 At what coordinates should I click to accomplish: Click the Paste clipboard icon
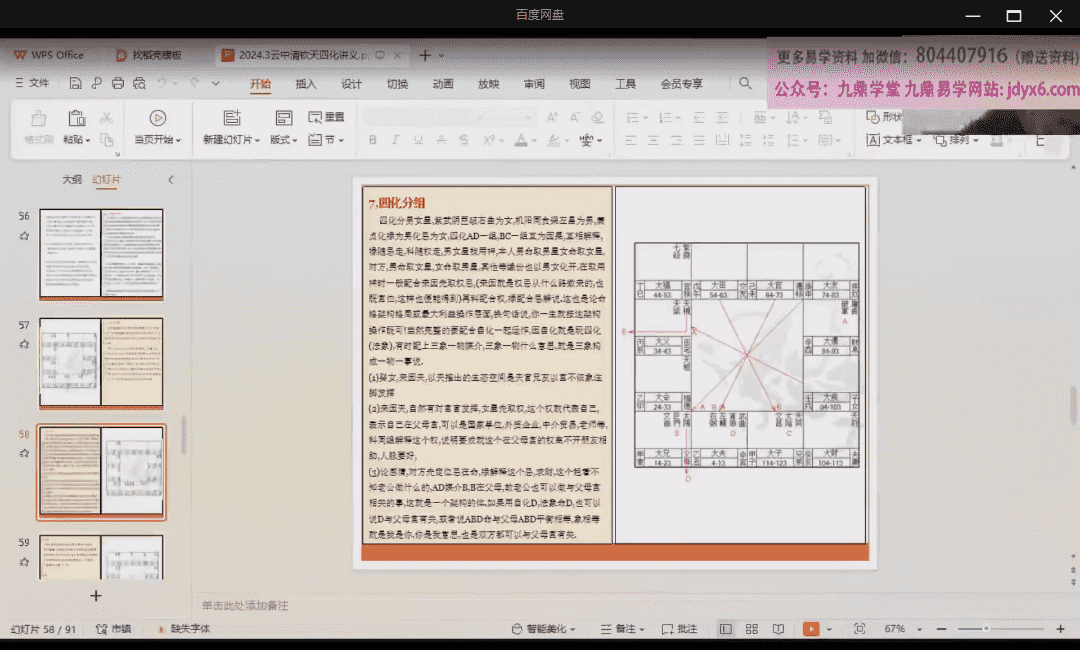click(76, 118)
